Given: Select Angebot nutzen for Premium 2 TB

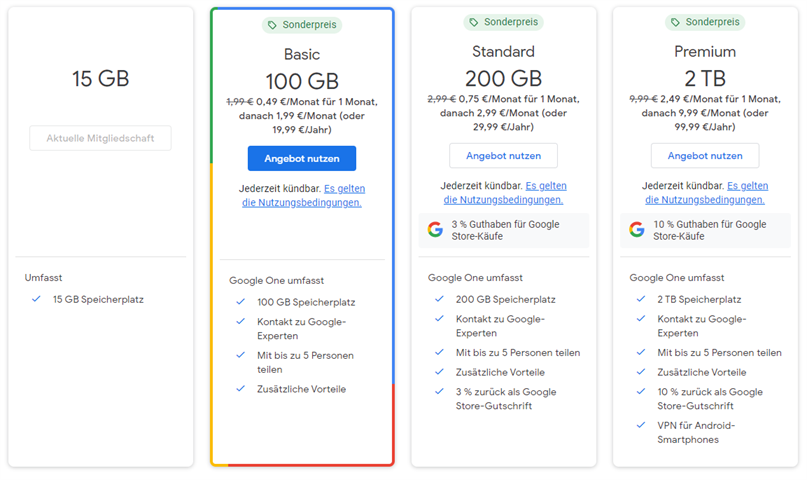Looking at the screenshot, I should [705, 156].
